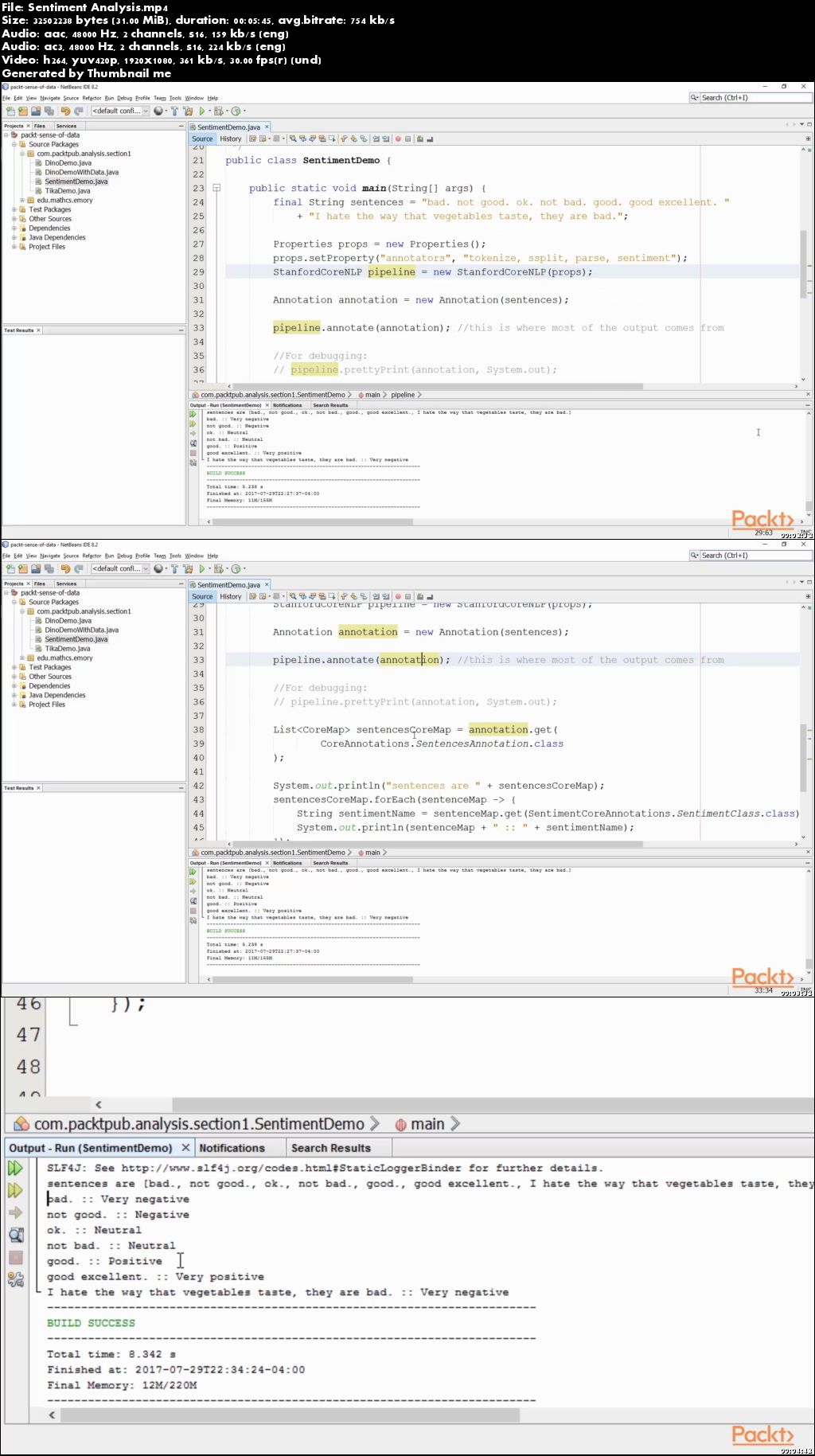Click New File icon in top NetBeans toolbar
Screen dimensions: 815x1456
click(10, 111)
